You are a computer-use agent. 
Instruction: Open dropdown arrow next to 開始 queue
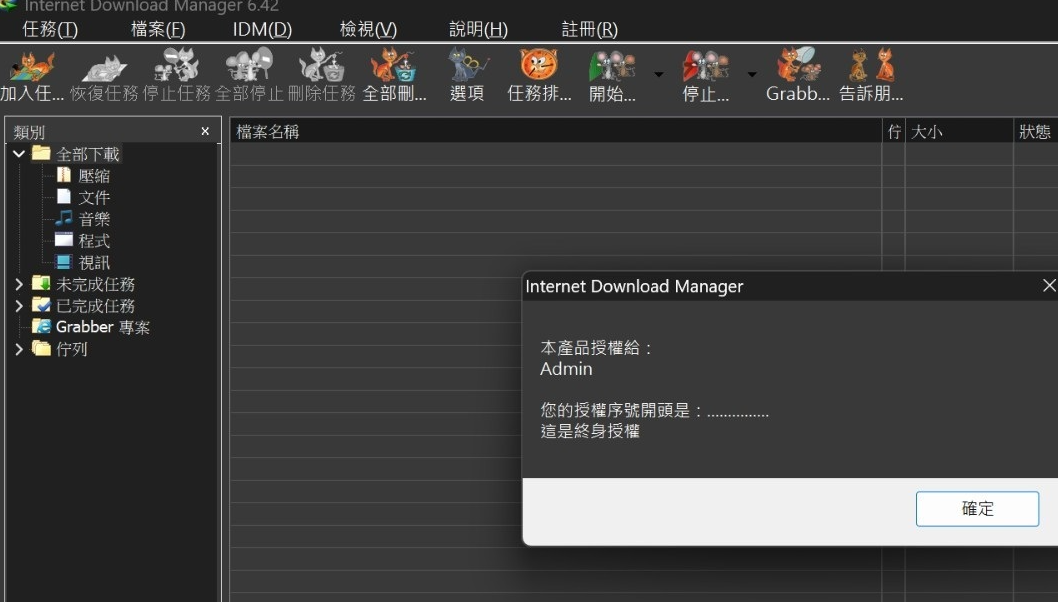(658, 74)
